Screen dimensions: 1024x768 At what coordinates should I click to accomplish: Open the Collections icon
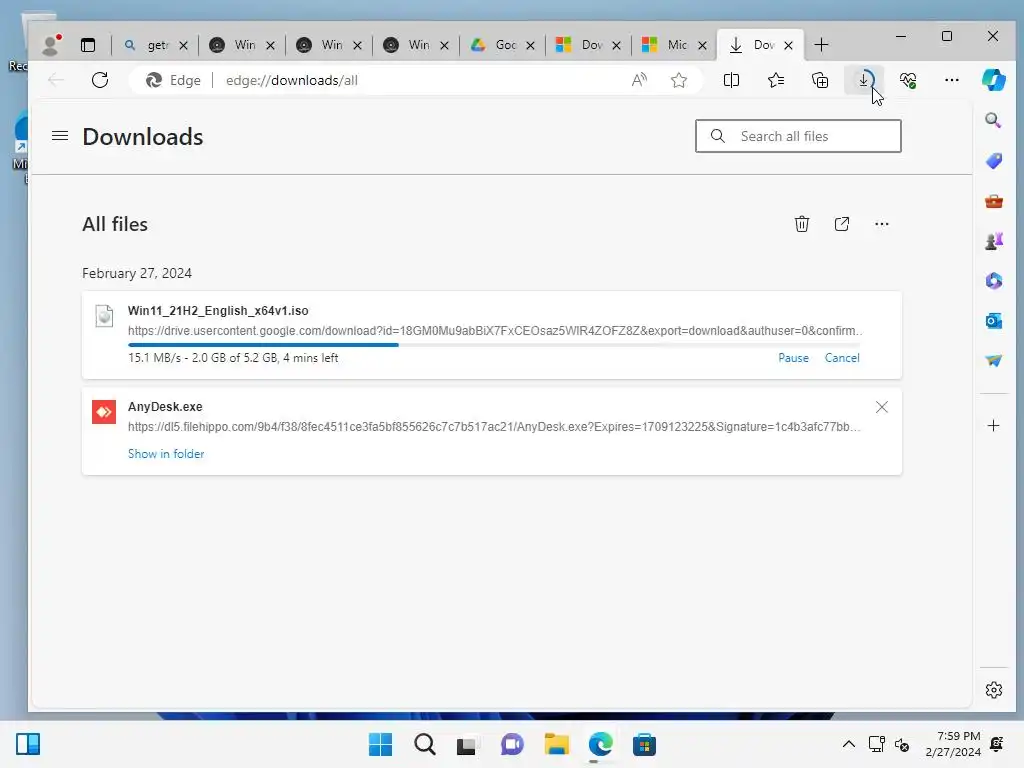pyautogui.click(x=820, y=80)
